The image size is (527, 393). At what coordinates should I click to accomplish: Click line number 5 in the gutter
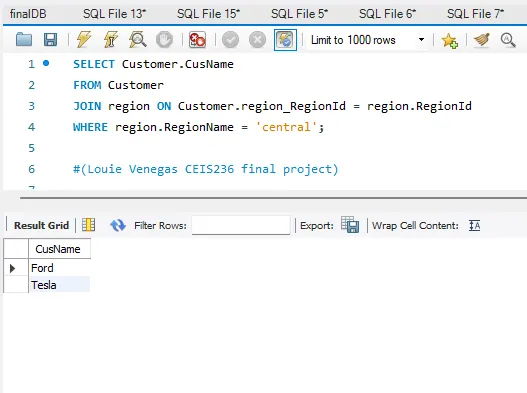32,148
